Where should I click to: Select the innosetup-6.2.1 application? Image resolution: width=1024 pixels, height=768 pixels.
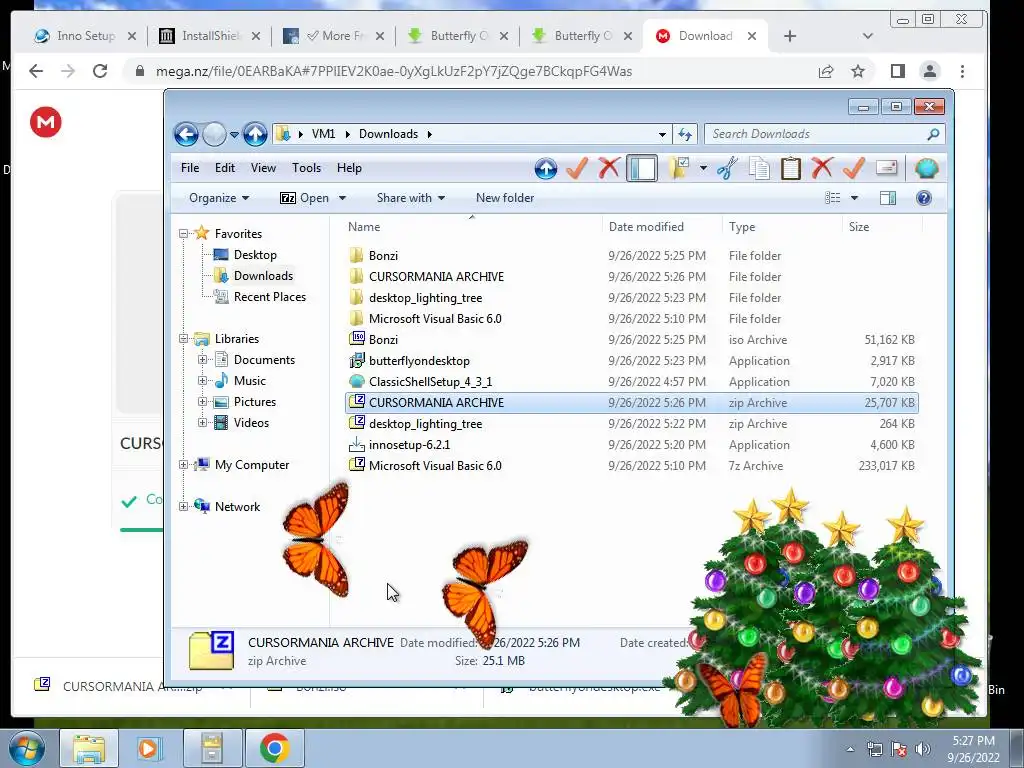(631, 445)
